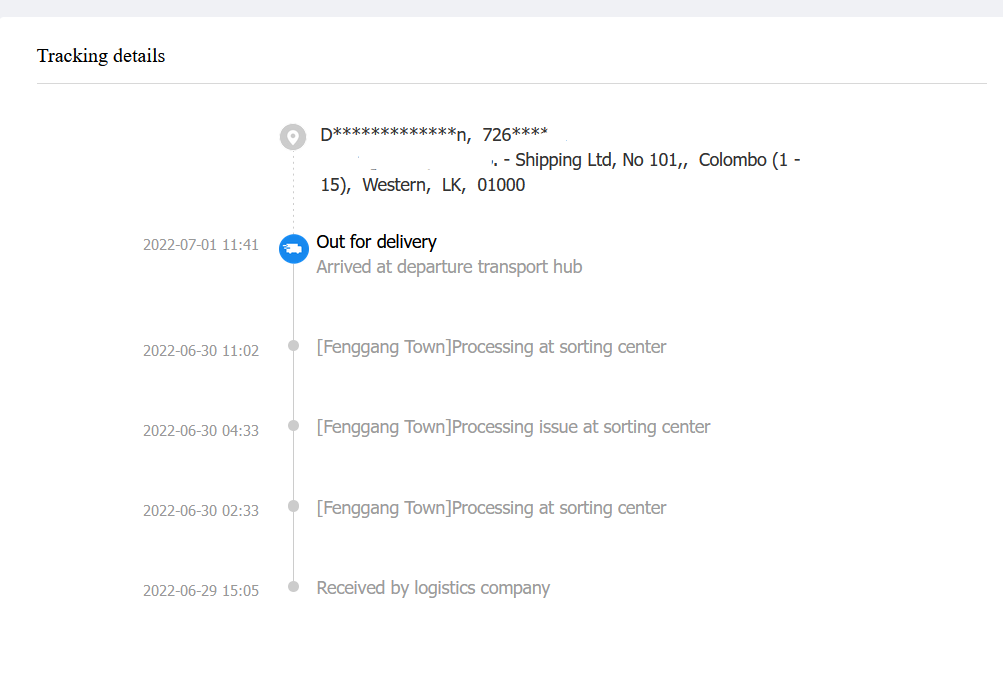This screenshot has height=690, width=1003.
Task: Click the Western, LK, 01000 address line
Action: click(x=423, y=185)
